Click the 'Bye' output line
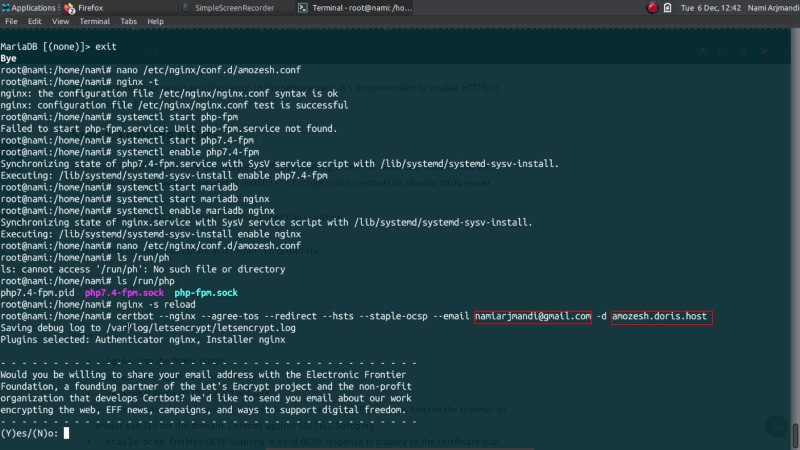Image resolution: width=800 pixels, height=450 pixels. coord(9,58)
